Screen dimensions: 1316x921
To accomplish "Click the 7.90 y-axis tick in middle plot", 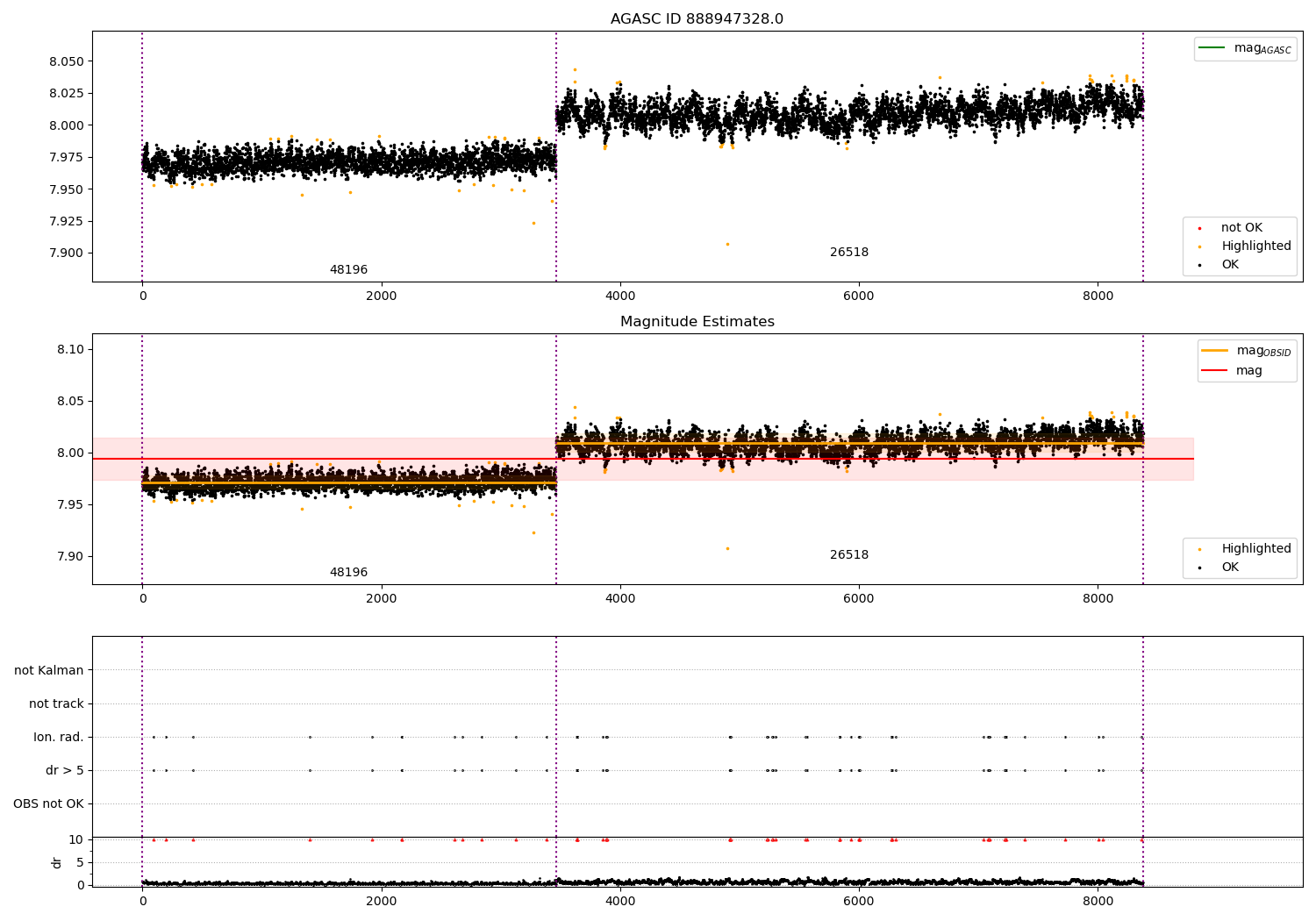I will coord(70,557).
